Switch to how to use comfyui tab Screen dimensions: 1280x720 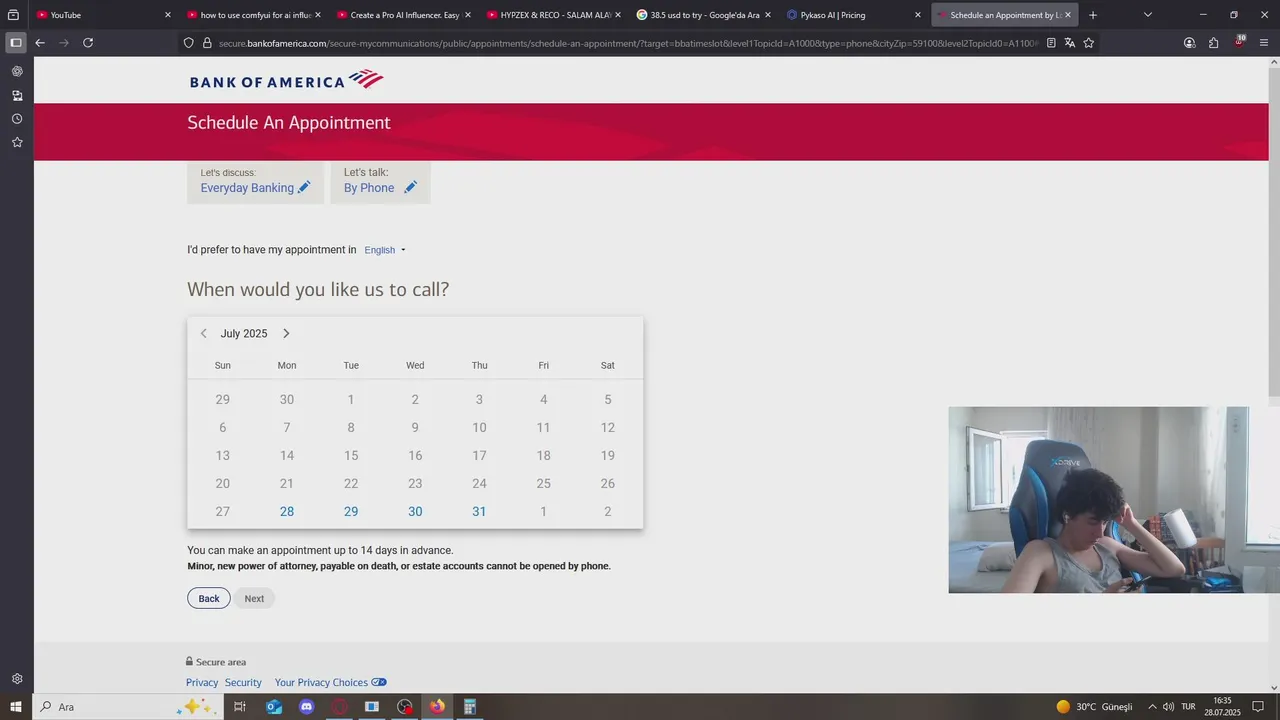coord(254,15)
